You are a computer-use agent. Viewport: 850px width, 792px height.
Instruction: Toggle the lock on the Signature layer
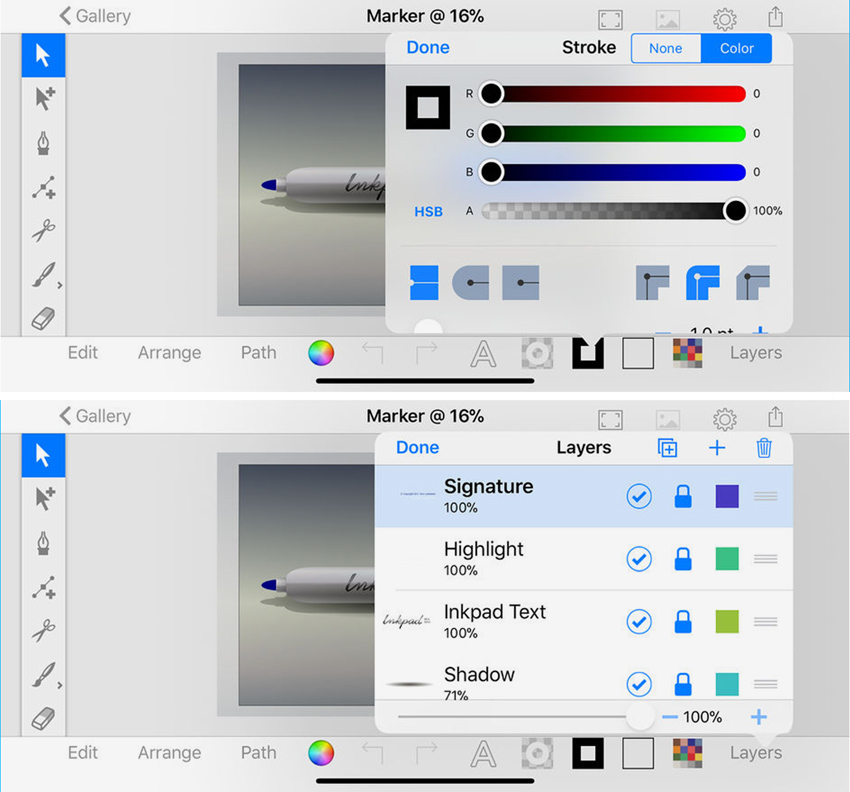[683, 496]
